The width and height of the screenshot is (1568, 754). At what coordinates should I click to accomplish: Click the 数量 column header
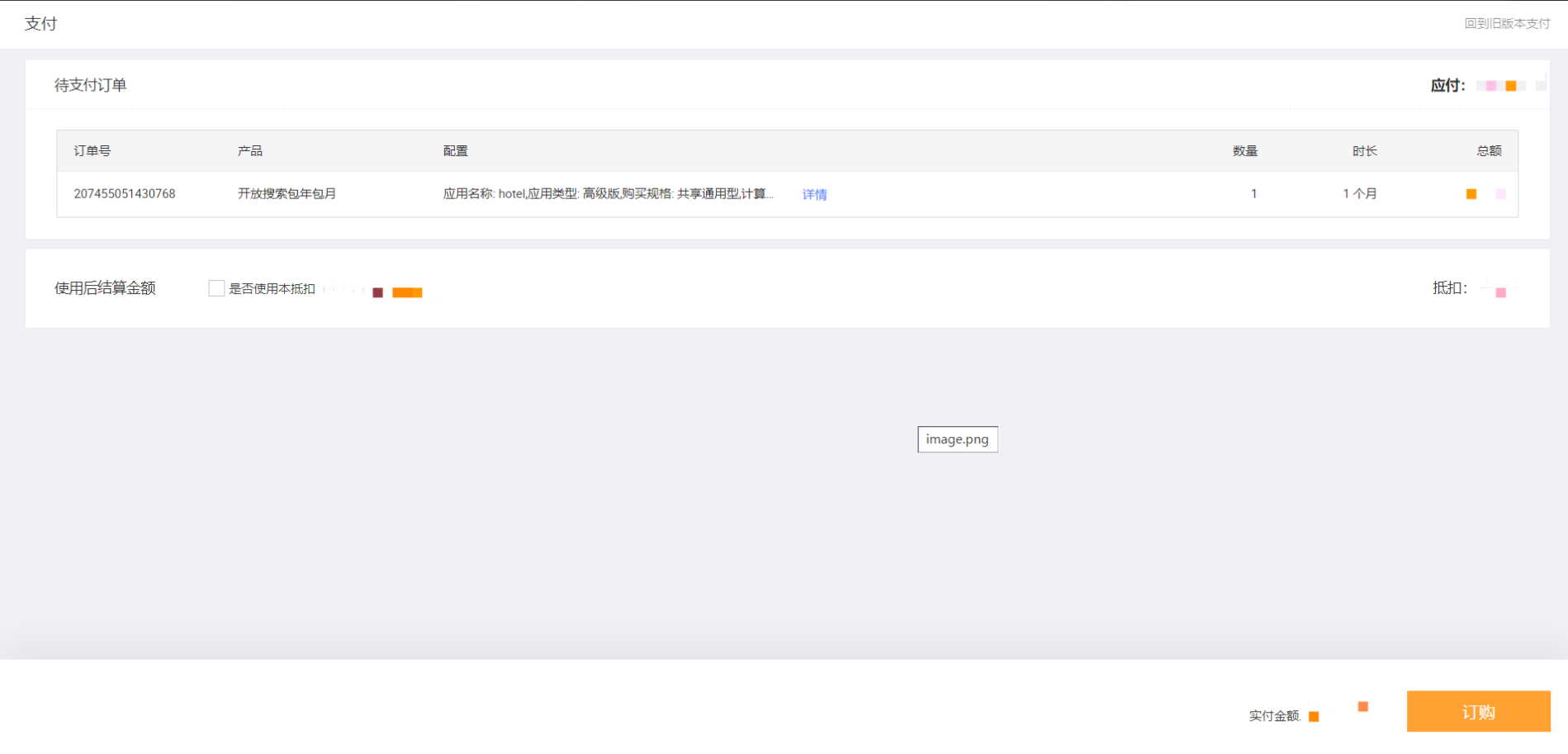pyautogui.click(x=1244, y=150)
